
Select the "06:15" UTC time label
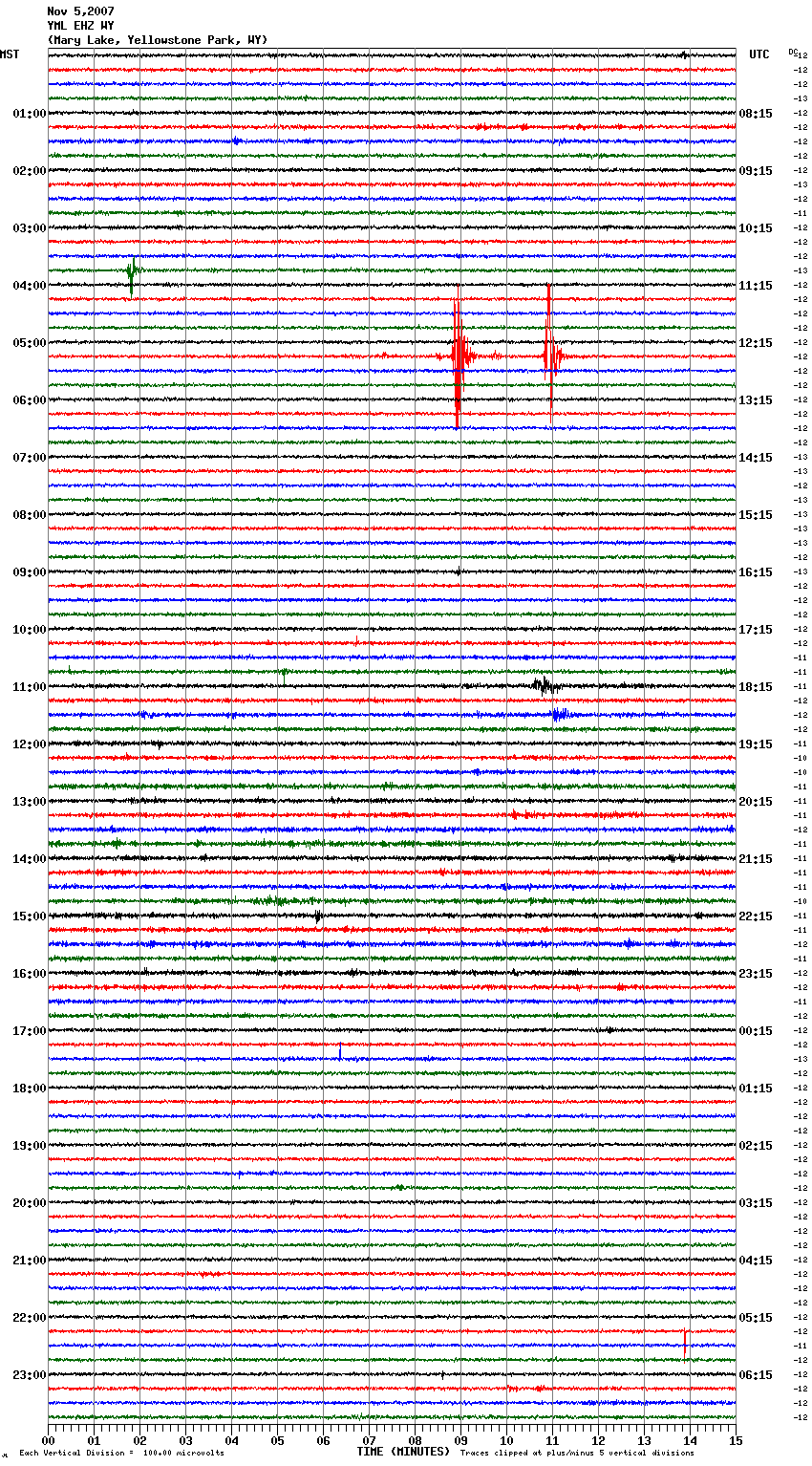756,1375
